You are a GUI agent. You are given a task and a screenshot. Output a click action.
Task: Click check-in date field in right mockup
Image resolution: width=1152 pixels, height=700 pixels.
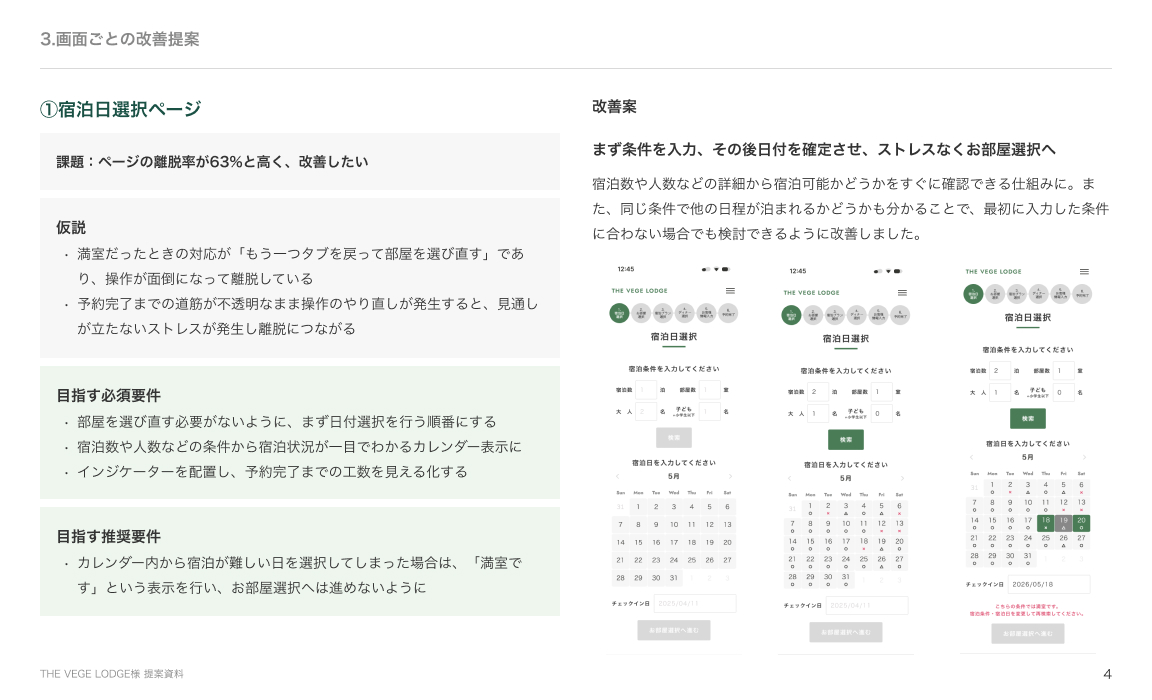pyautogui.click(x=1049, y=584)
